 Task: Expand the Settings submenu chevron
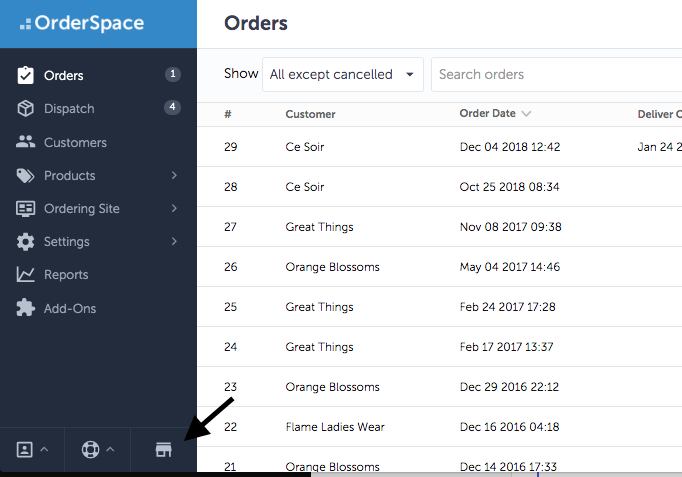[x=174, y=241]
